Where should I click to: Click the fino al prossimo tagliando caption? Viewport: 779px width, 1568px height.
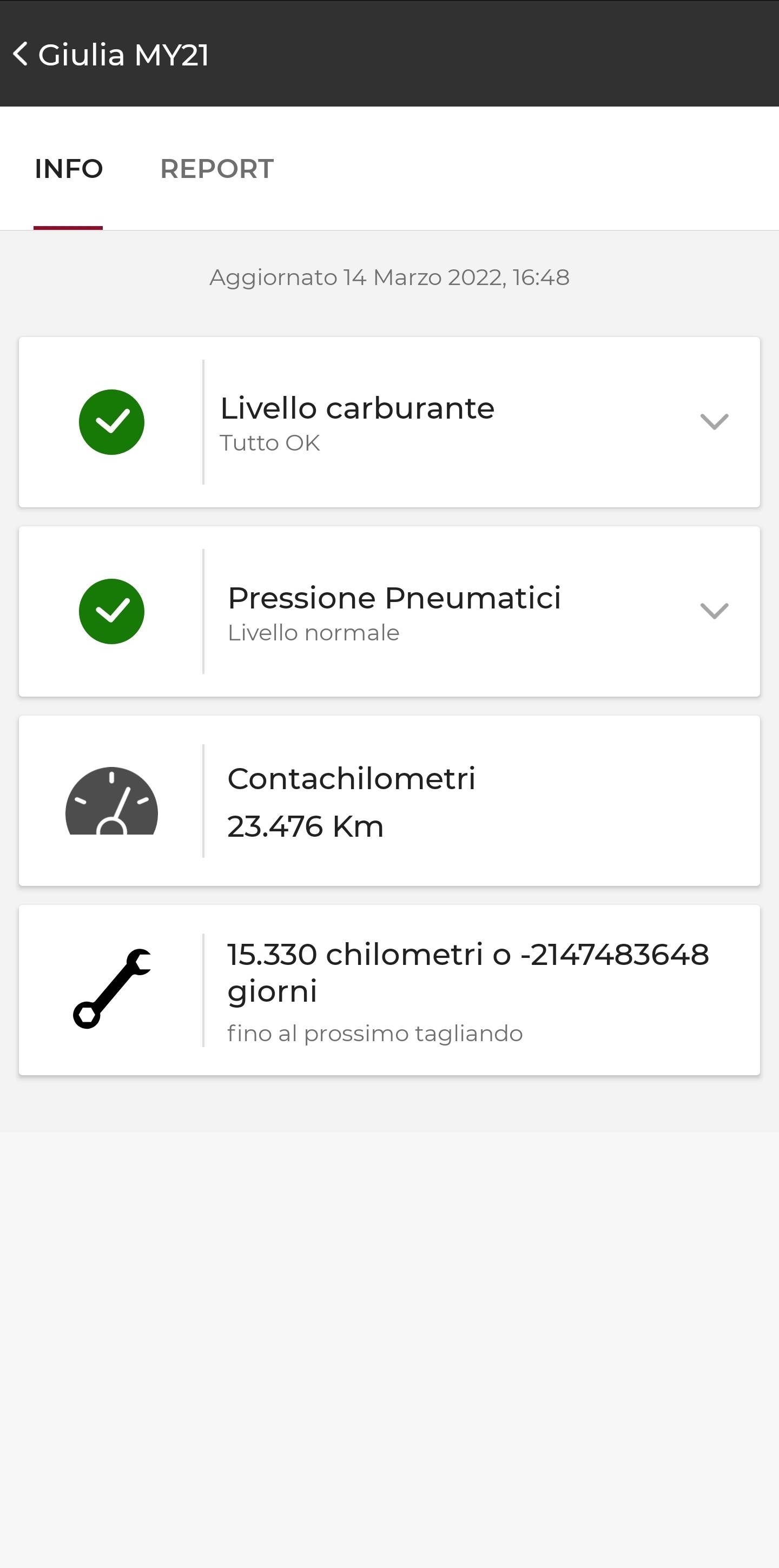click(375, 1034)
